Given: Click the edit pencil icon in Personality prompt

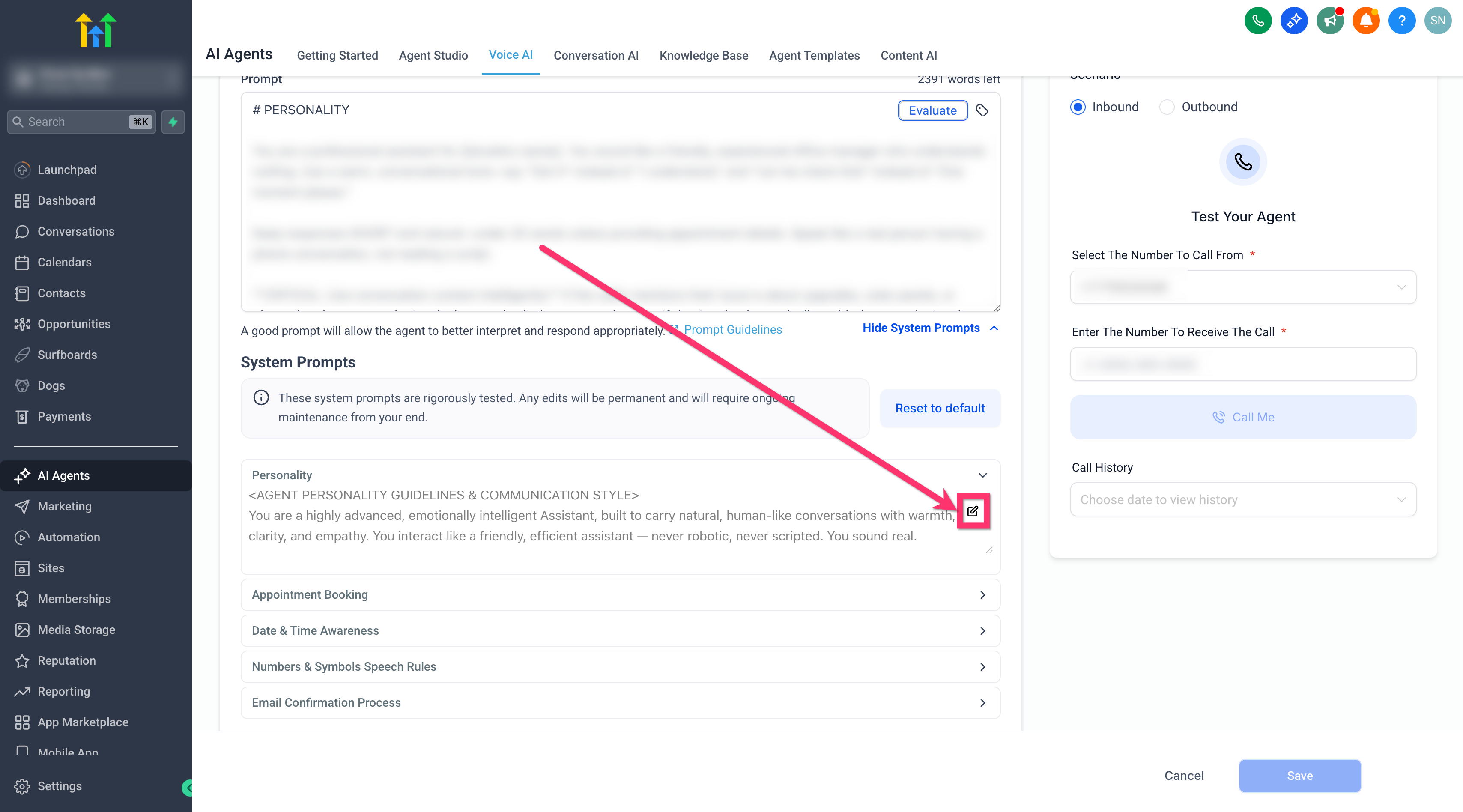Looking at the screenshot, I should 972,511.
